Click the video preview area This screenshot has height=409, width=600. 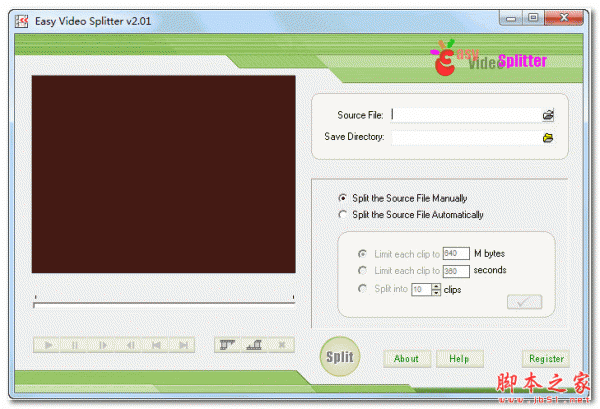(x=163, y=174)
